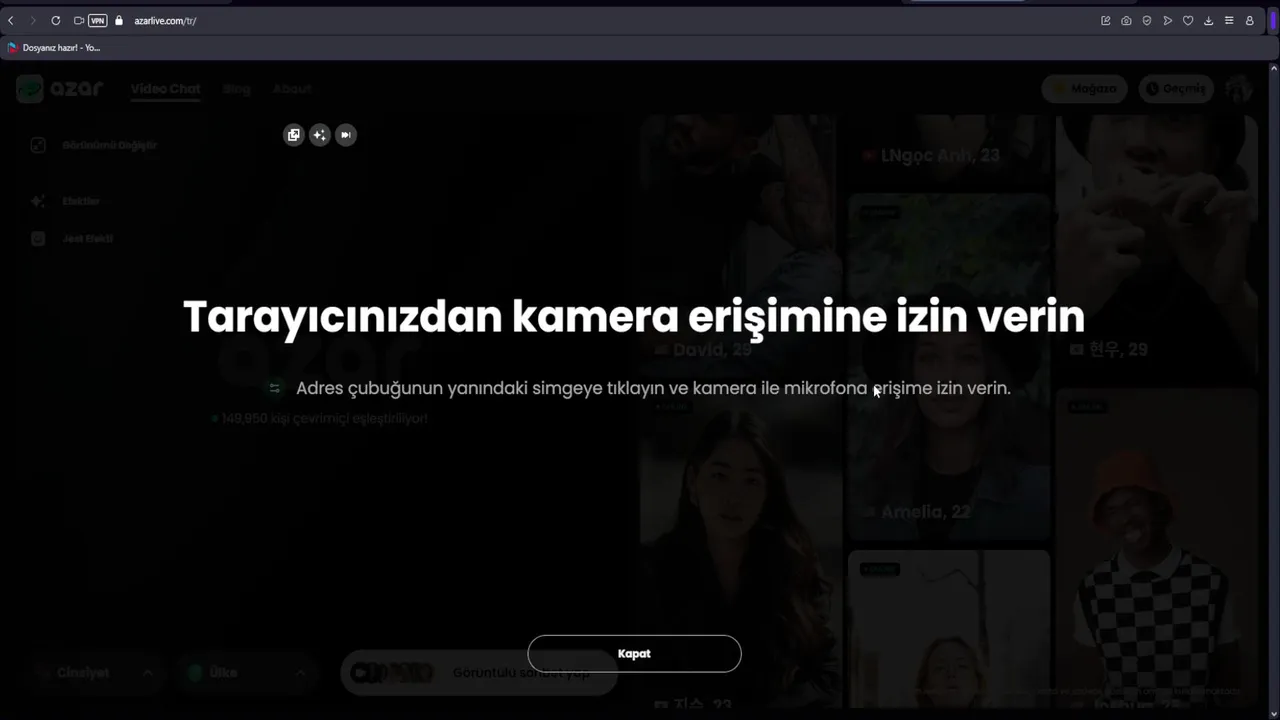
Task: Click the purple sidebar strip at the far right of the toolbar
Action: tap(1275, 21)
